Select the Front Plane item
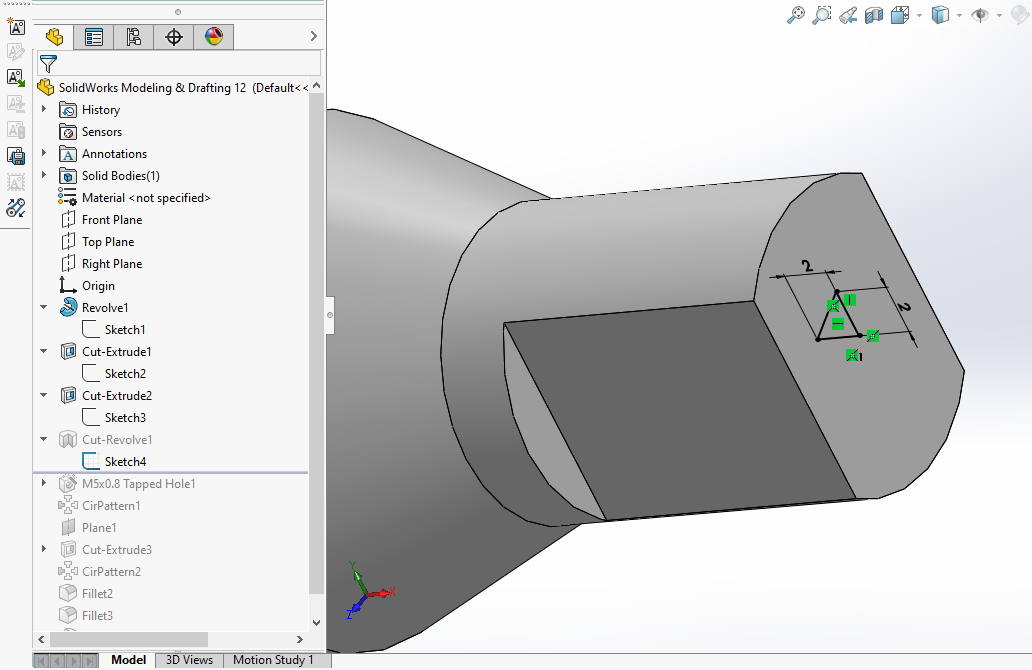The image size is (1032, 670). click(x=111, y=220)
